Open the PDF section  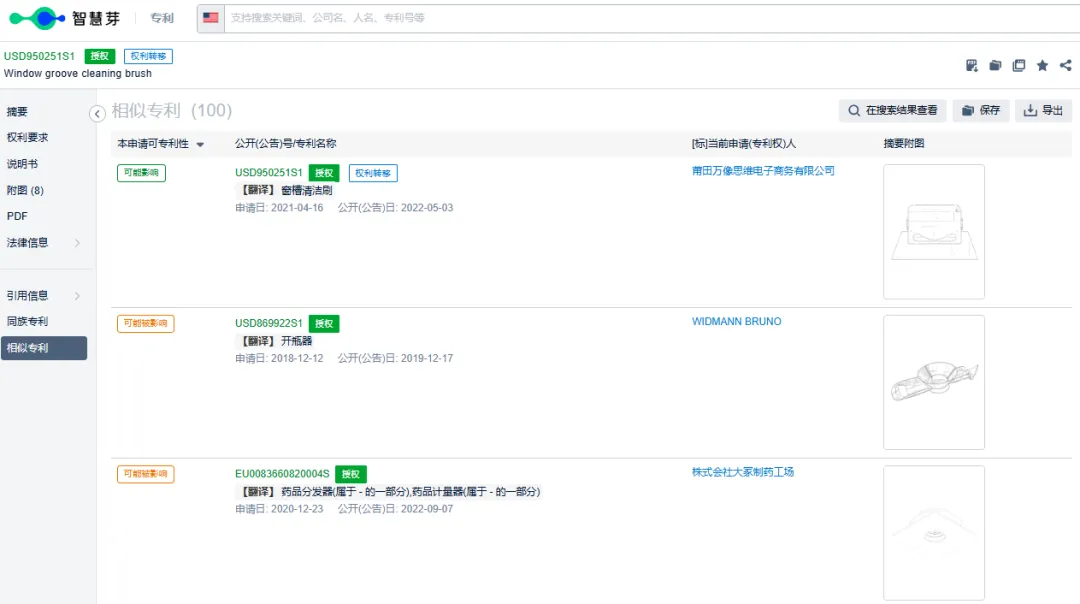(x=17, y=216)
